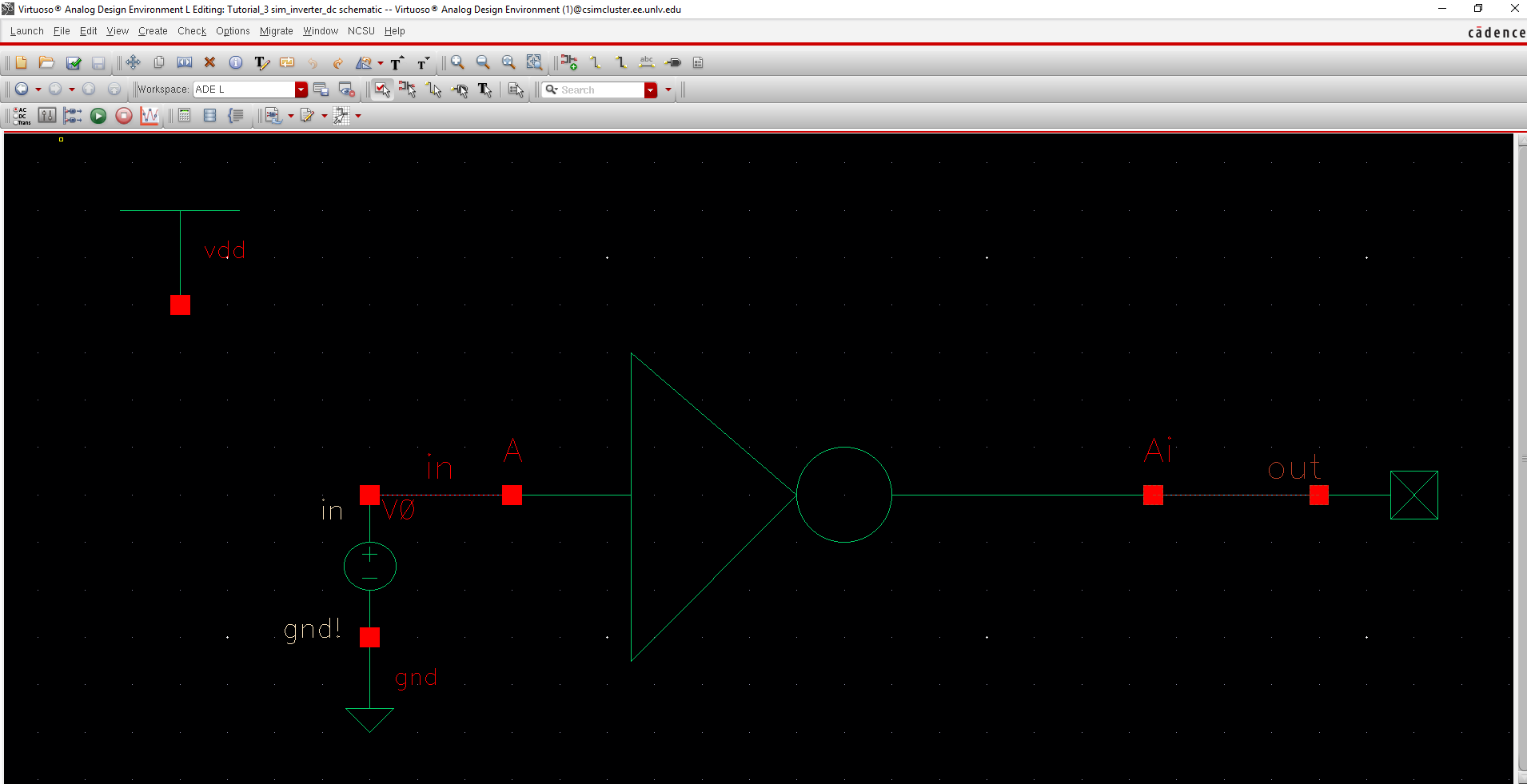Click the Delete X icon
The height and width of the screenshot is (784, 1527).
[x=209, y=62]
